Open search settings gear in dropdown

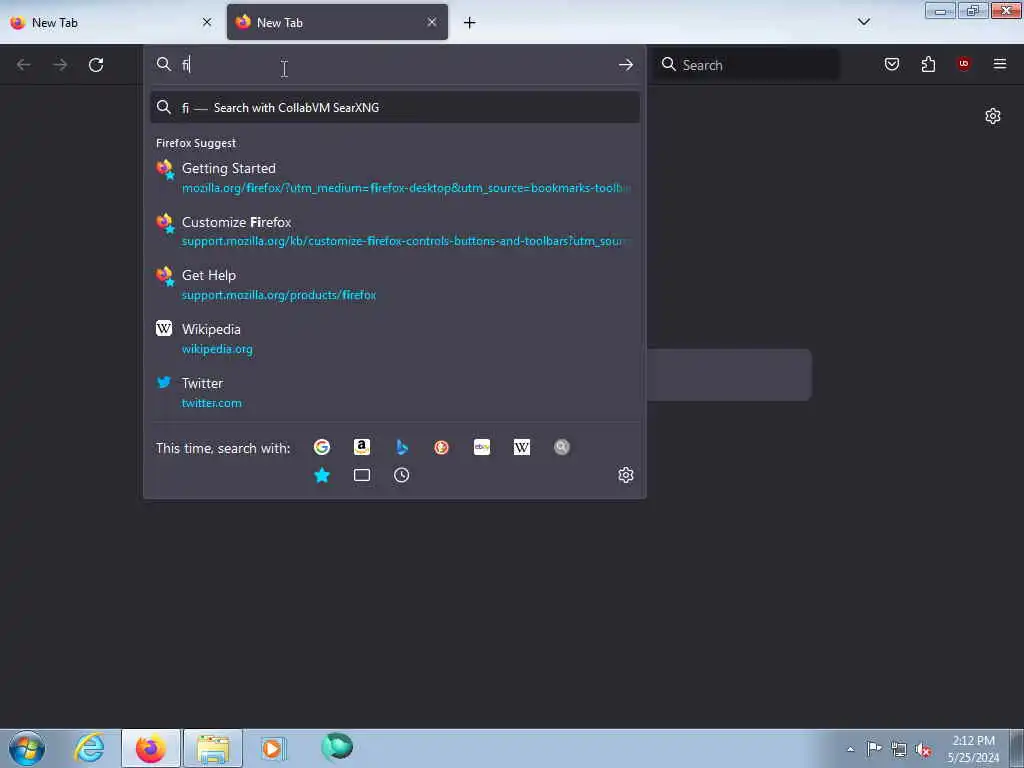click(626, 475)
